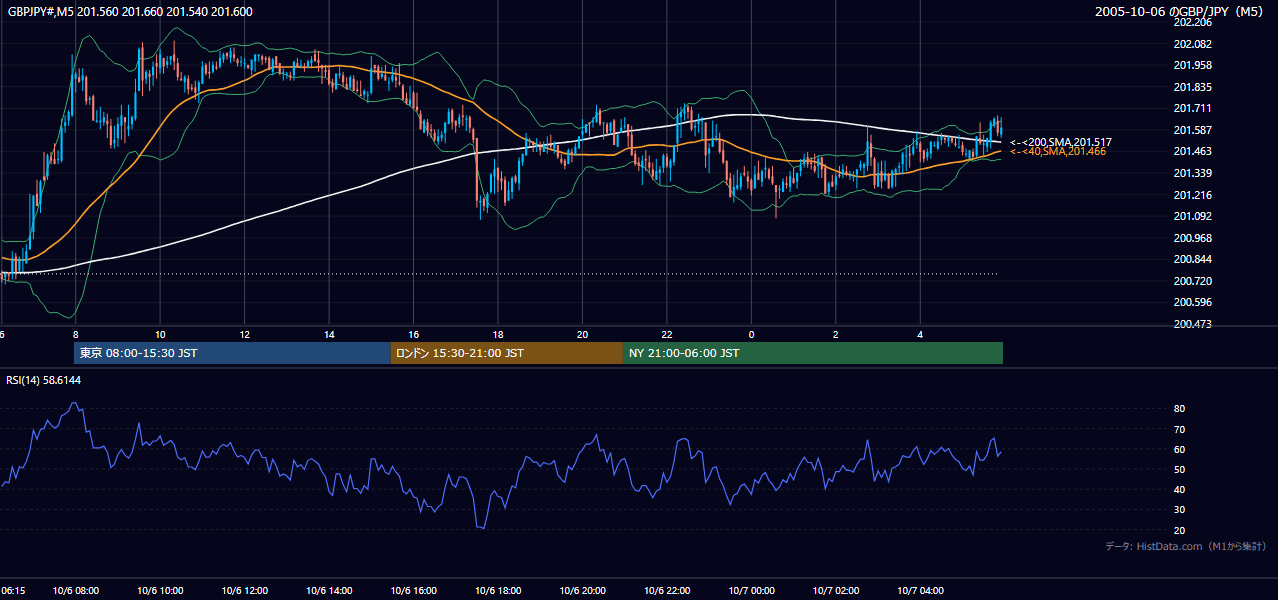Click price axis label 202.082
Screen dimensions: 1278x600
coord(1192,44)
